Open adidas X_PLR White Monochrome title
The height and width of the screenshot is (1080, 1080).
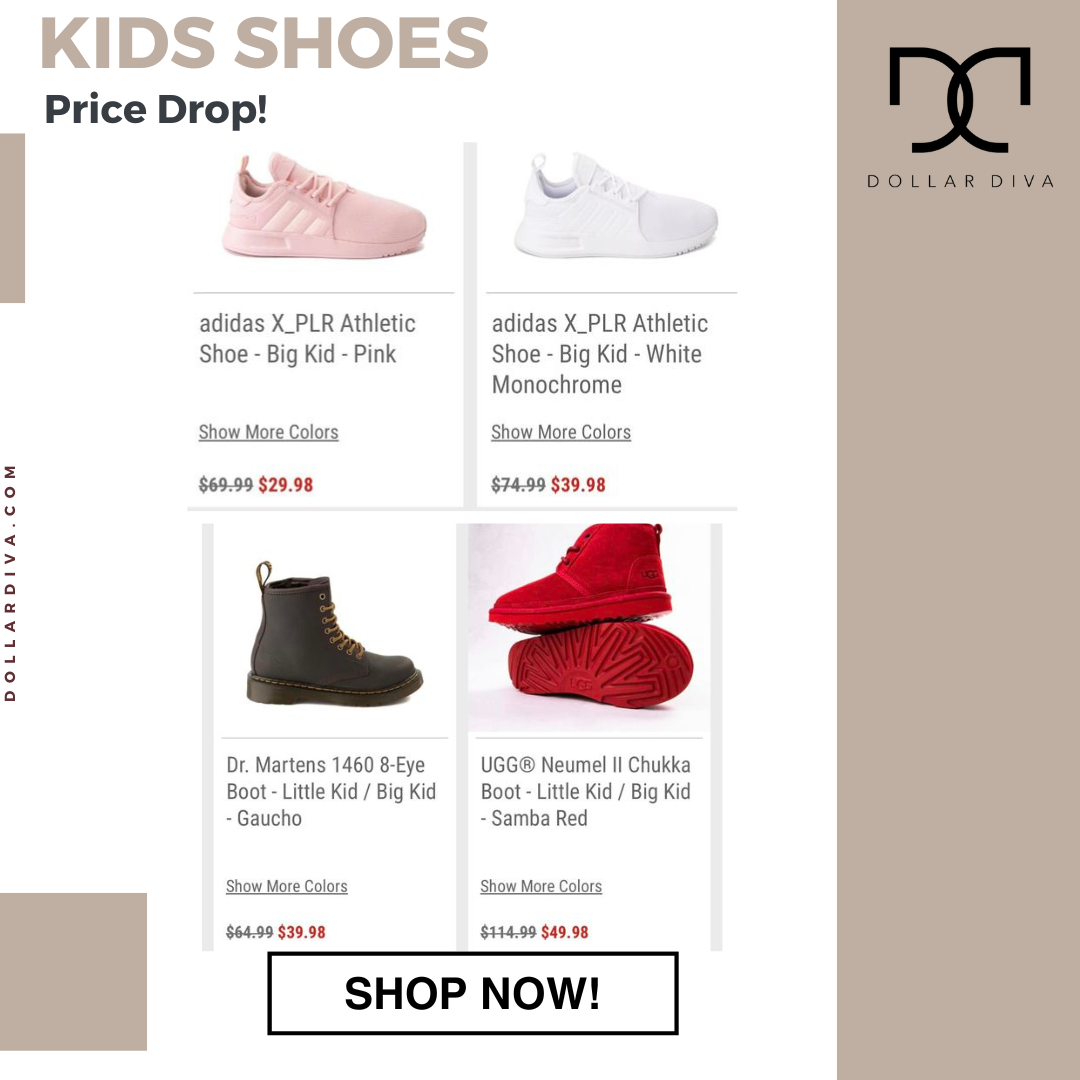pos(600,353)
